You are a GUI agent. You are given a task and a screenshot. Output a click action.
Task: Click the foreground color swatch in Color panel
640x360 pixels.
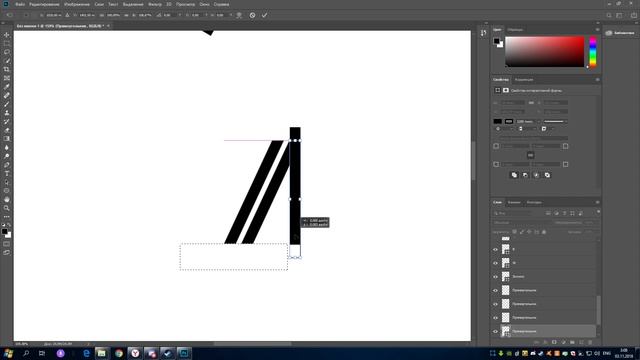click(496, 41)
